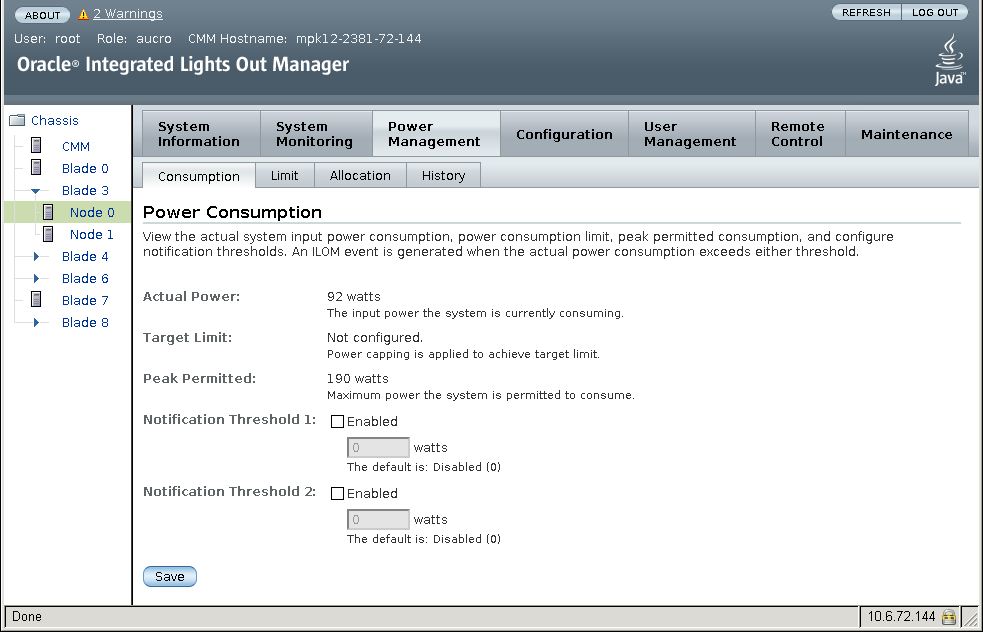The width and height of the screenshot is (983, 632).
Task: Select Node 1 in the tree
Action: pyautogui.click(x=92, y=234)
